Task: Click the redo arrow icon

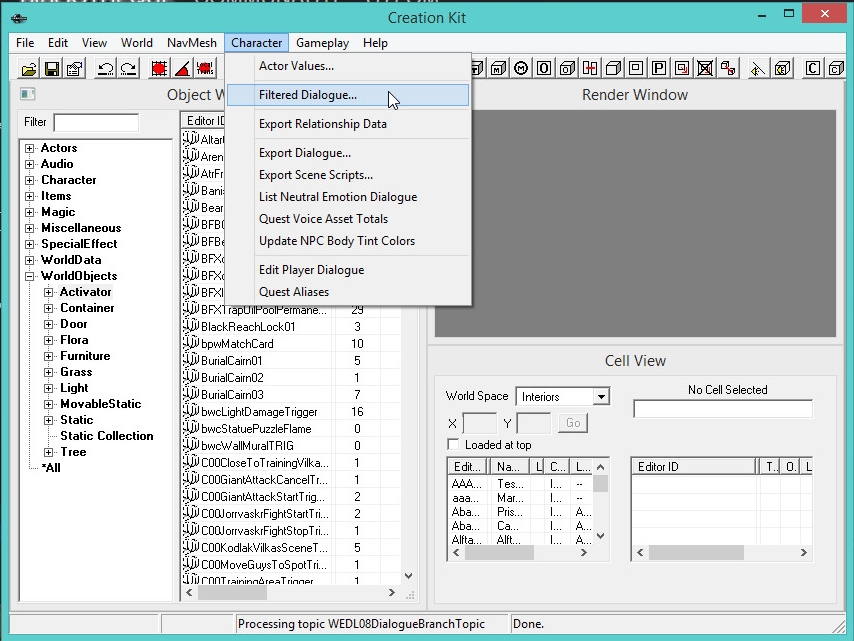Action: click(129, 69)
